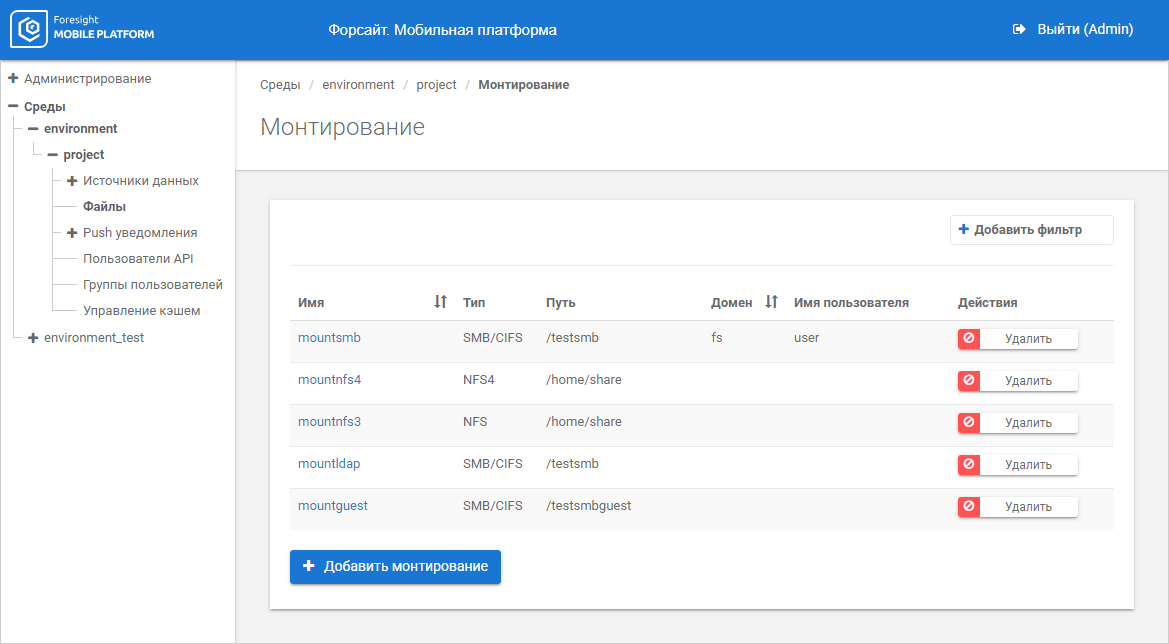Expand Источники данных in the tree
This screenshot has height=644, width=1169.
click(x=72, y=181)
